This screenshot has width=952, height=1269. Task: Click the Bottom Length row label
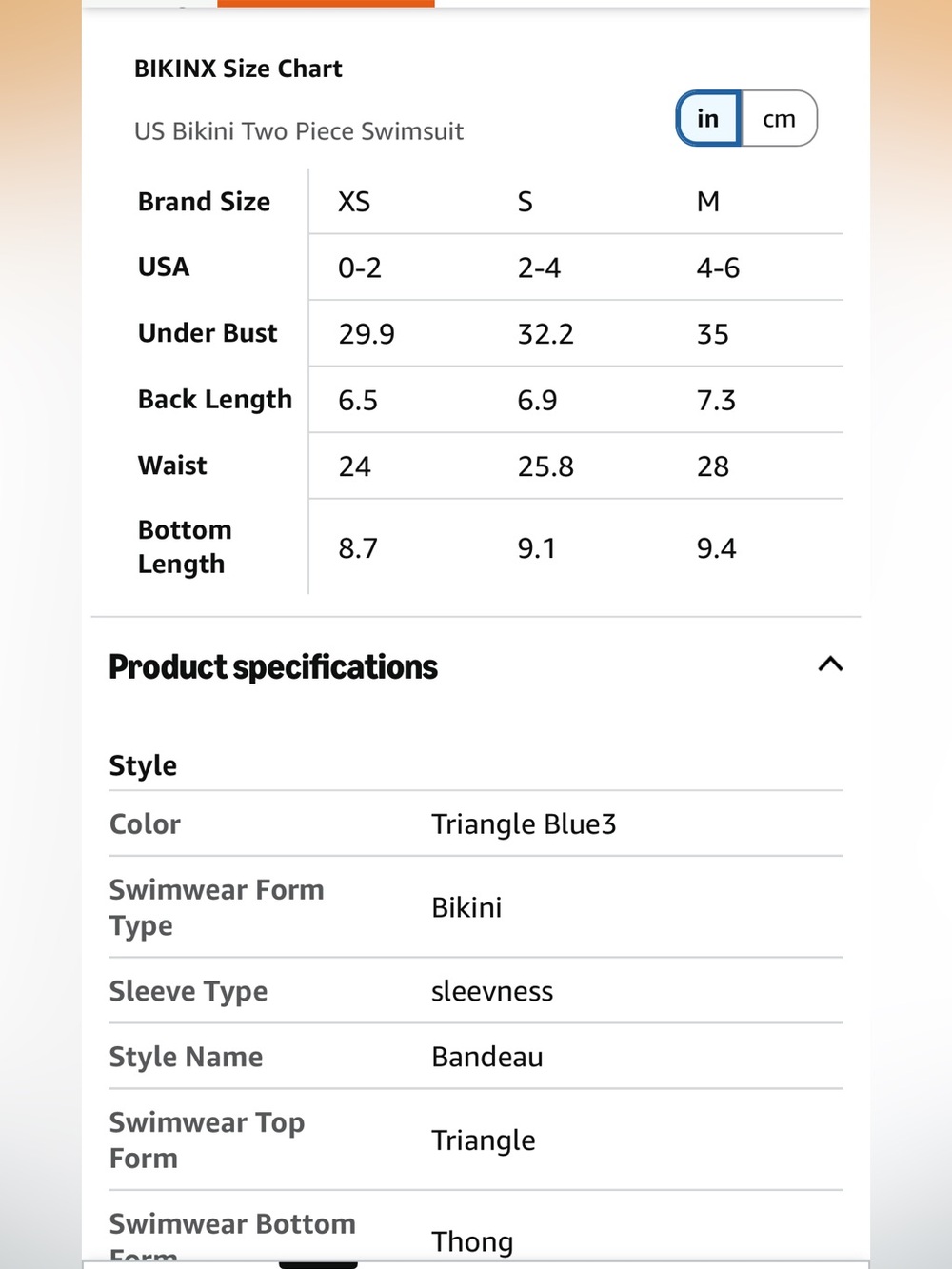tap(185, 547)
